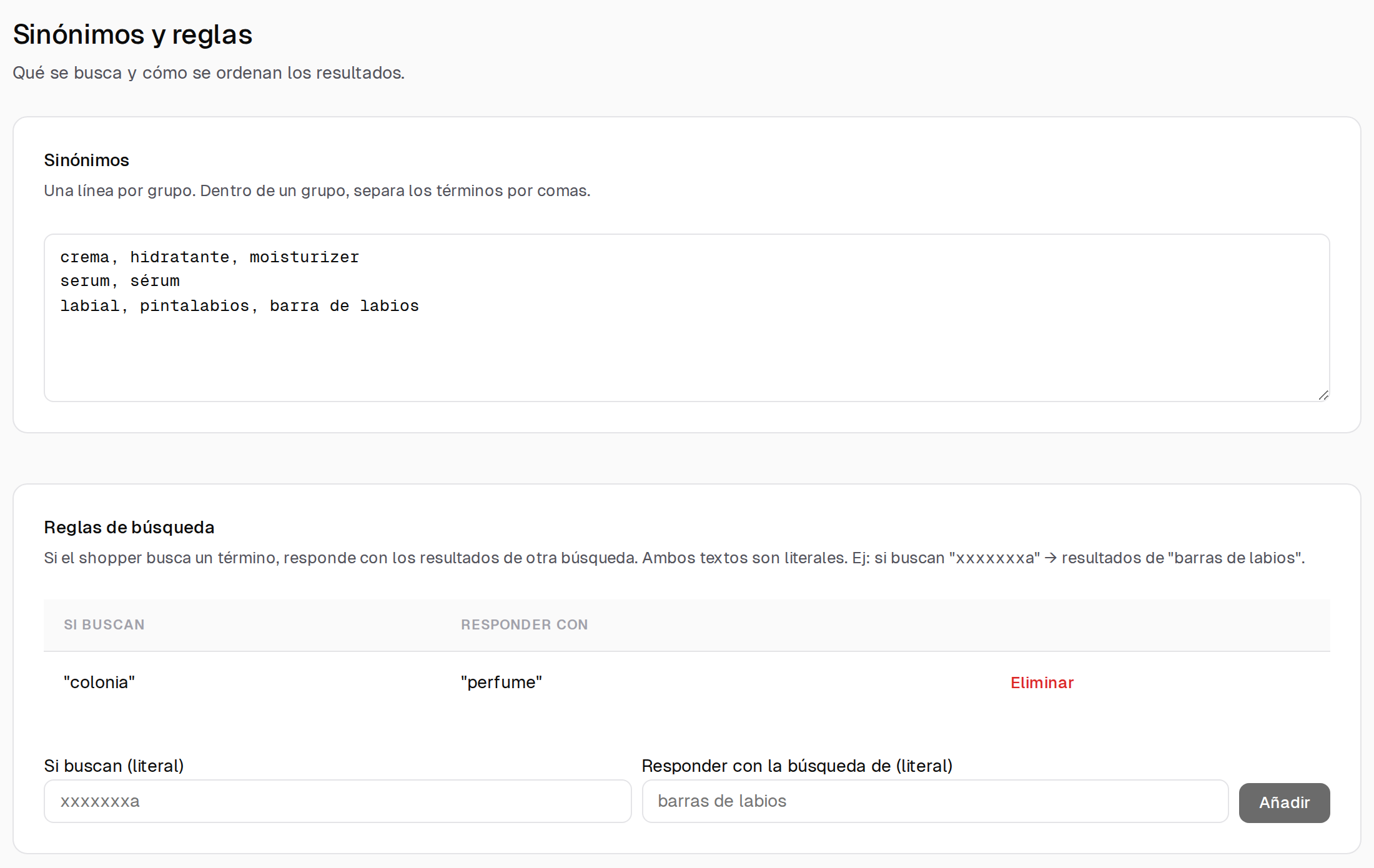Viewport: 1374px width, 868px height.
Task: Click the 'serum, sérum' synonym line
Action: pyautogui.click(x=120, y=281)
